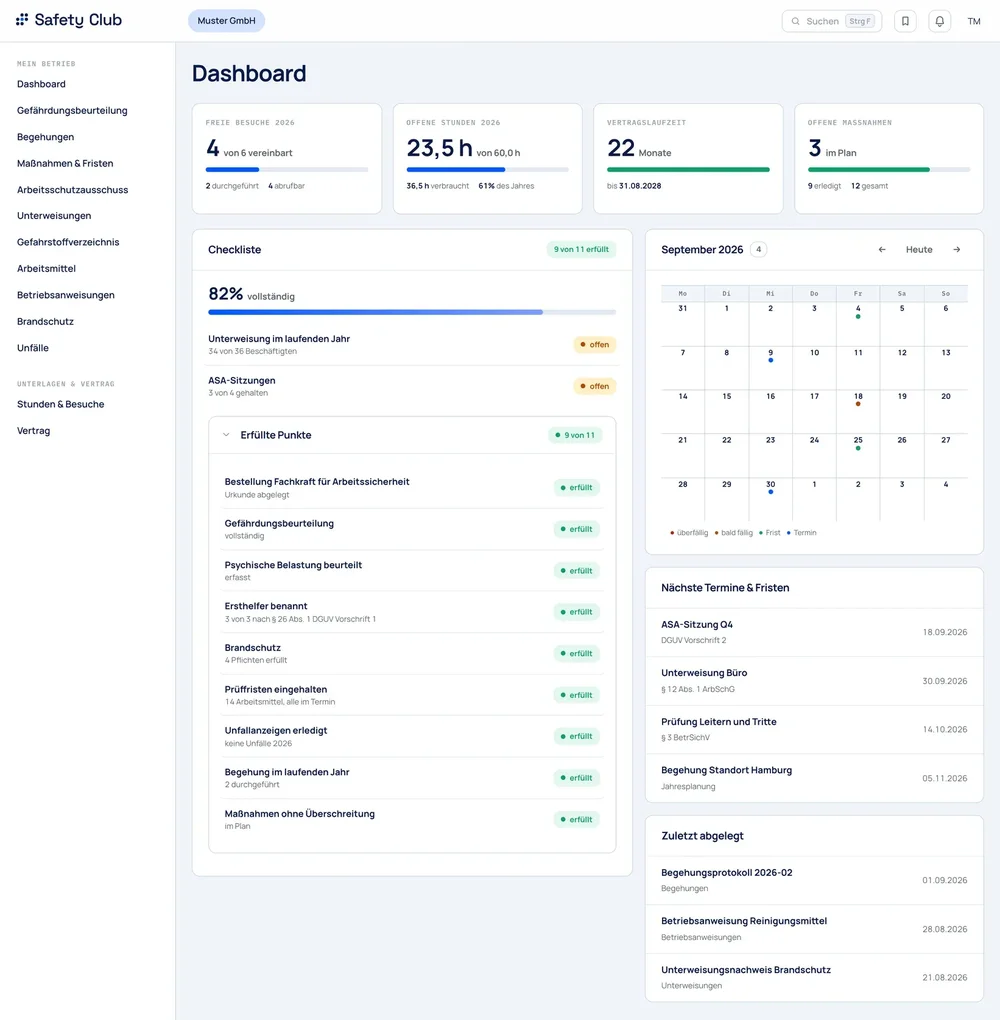This screenshot has width=1000, height=1020.
Task: Open Unterweisung Büro appointment
Action: click(814, 681)
